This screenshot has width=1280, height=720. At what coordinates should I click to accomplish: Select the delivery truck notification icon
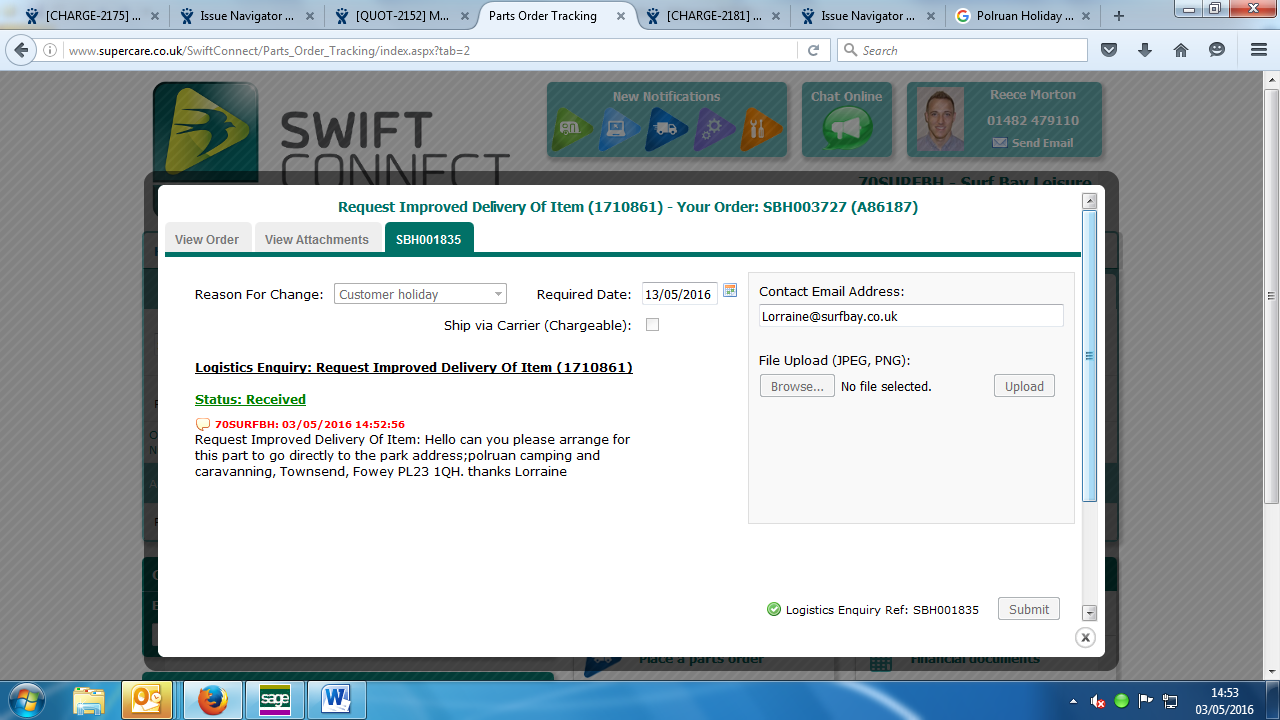[667, 129]
